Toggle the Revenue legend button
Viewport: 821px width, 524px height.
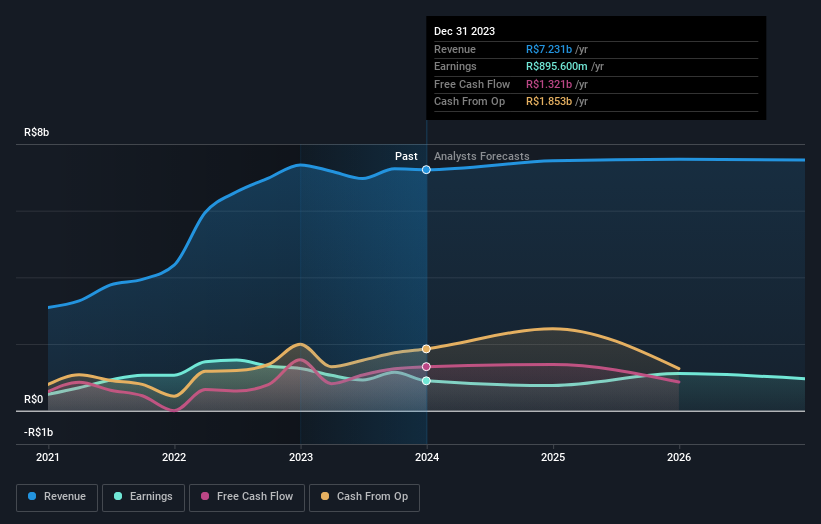(57, 497)
